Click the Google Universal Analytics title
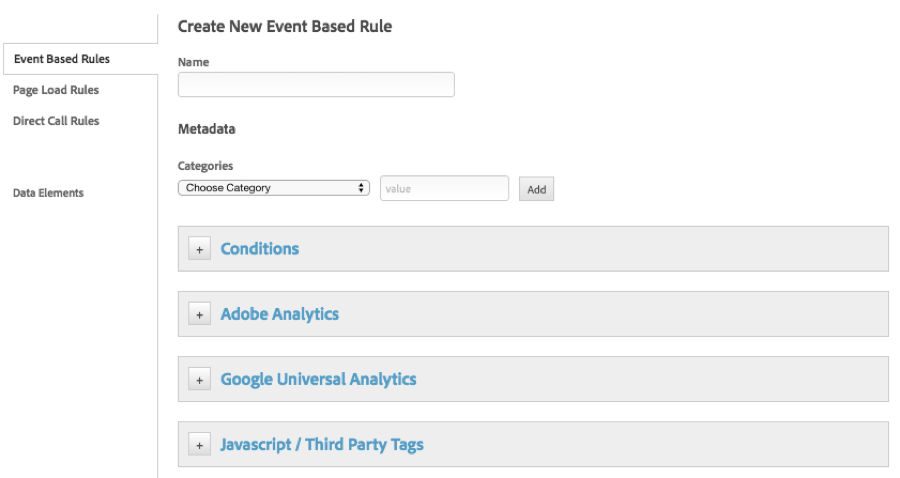The height and width of the screenshot is (478, 900). point(319,379)
